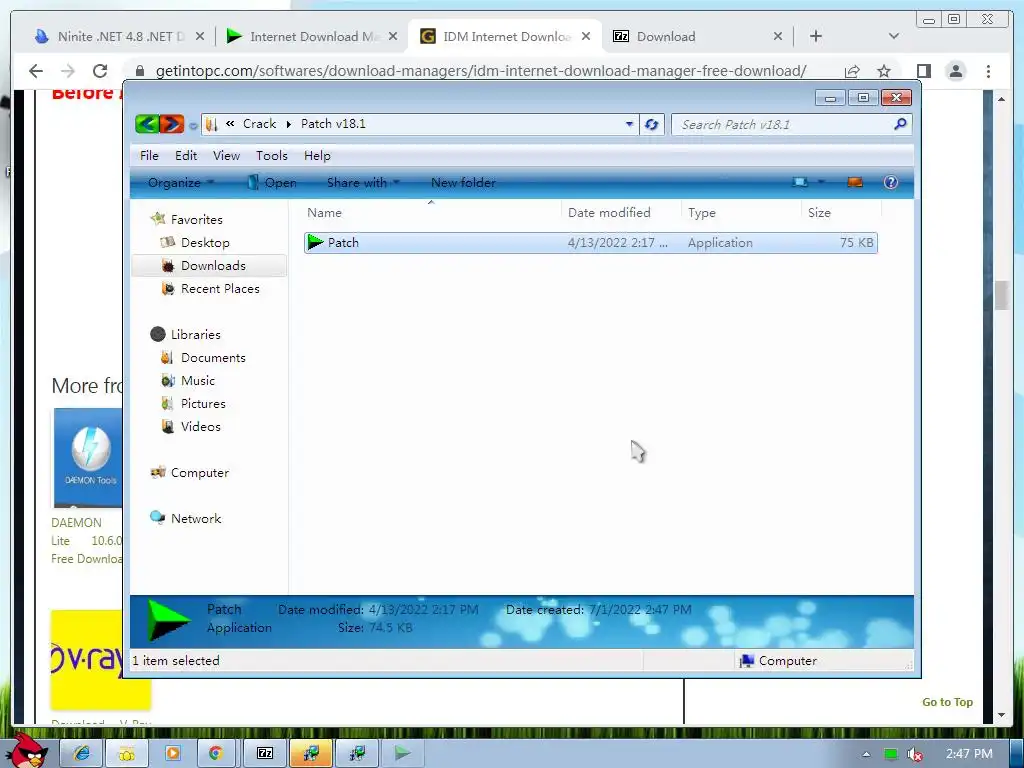Go forward using the orange arrow in Explorer
The width and height of the screenshot is (1024, 768).
click(172, 123)
